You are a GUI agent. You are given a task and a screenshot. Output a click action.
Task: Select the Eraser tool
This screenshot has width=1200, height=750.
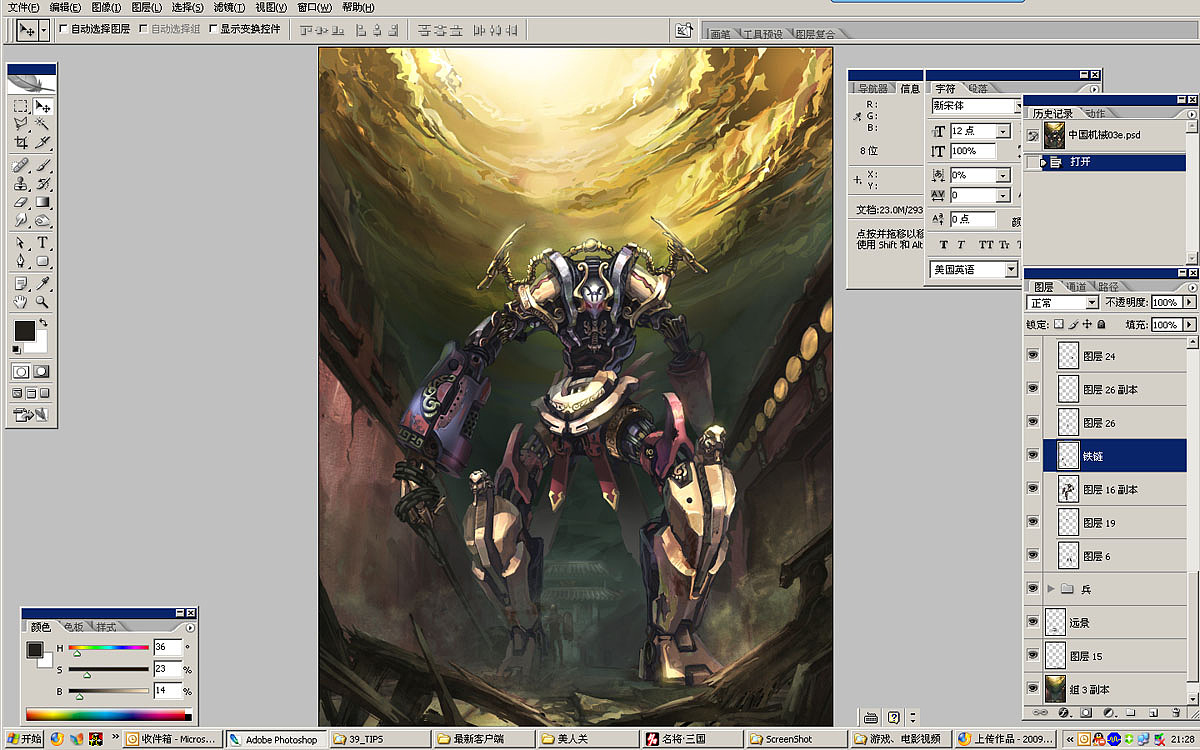tap(20, 203)
